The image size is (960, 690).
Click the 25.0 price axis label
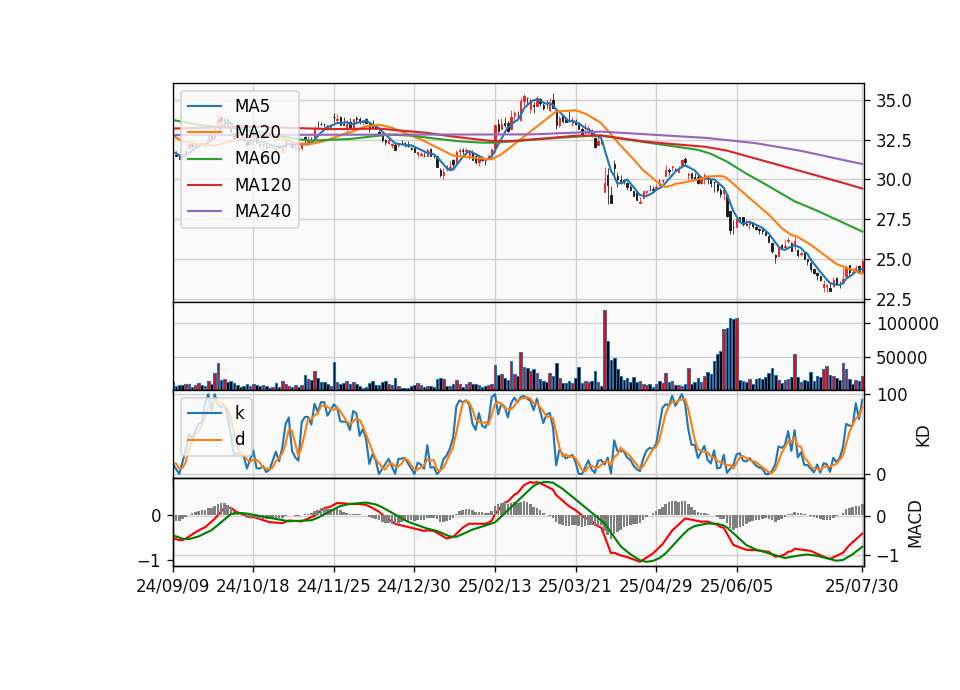point(894,260)
